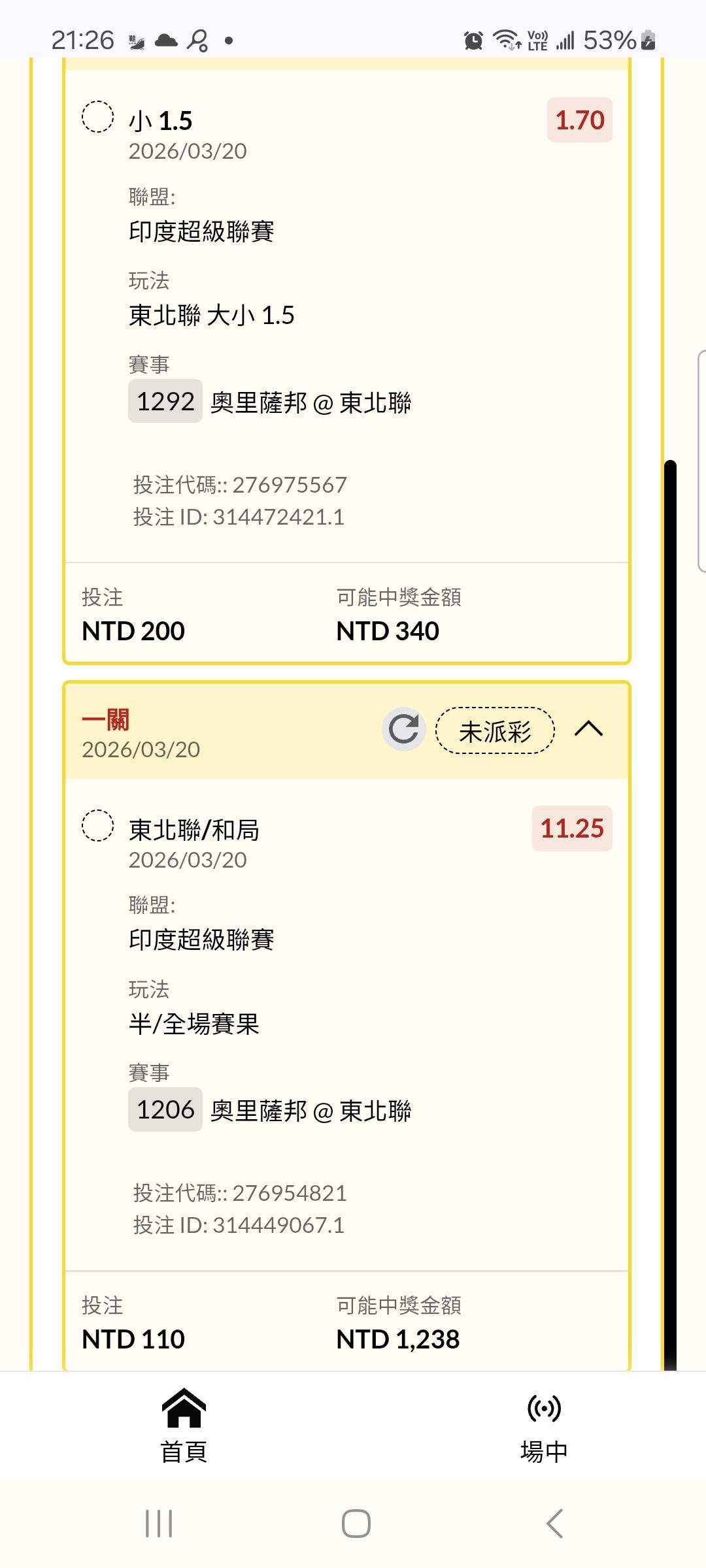706x1568 pixels.
Task: Tap the refresh icon beside 未派彩
Action: (x=403, y=729)
